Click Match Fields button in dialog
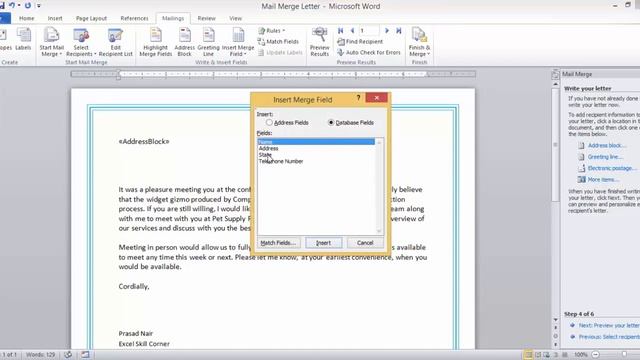Image resolution: width=640 pixels, height=360 pixels. (x=278, y=243)
